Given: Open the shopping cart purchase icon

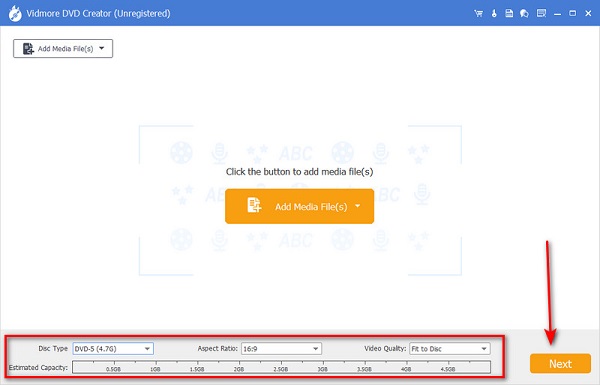Looking at the screenshot, I should pos(478,13).
